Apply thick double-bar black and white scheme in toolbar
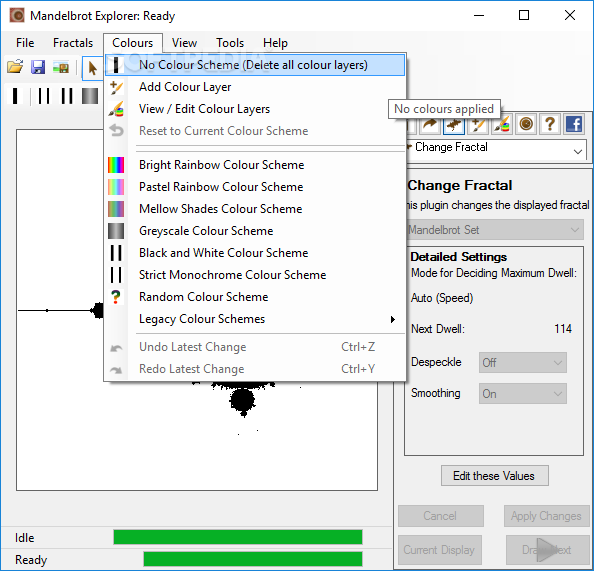 (67, 96)
